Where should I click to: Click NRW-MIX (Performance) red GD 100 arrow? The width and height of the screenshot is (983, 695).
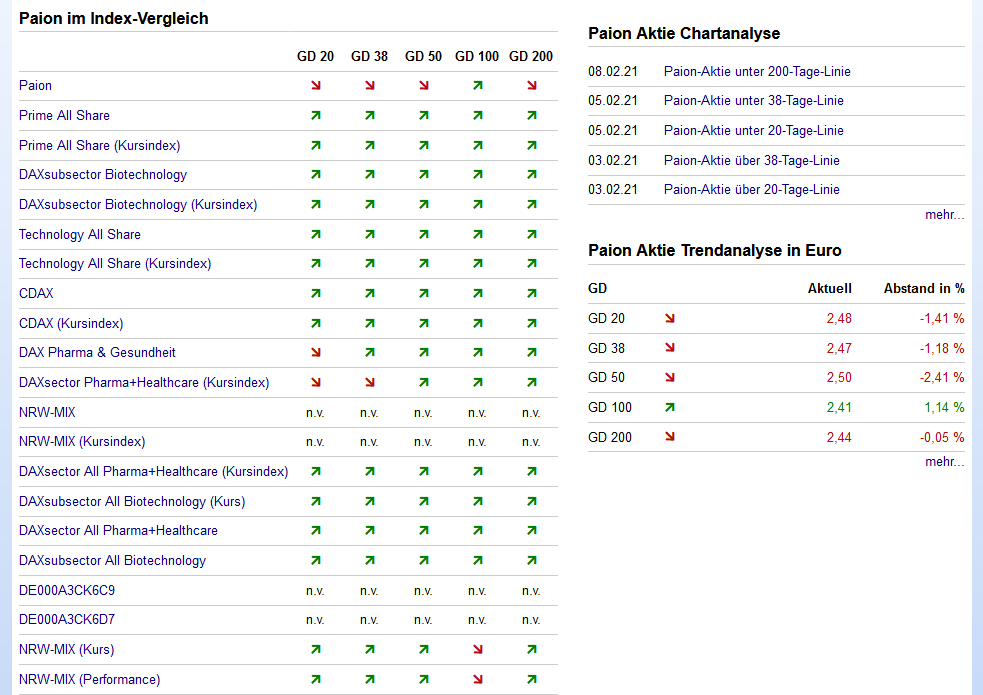pos(477,680)
